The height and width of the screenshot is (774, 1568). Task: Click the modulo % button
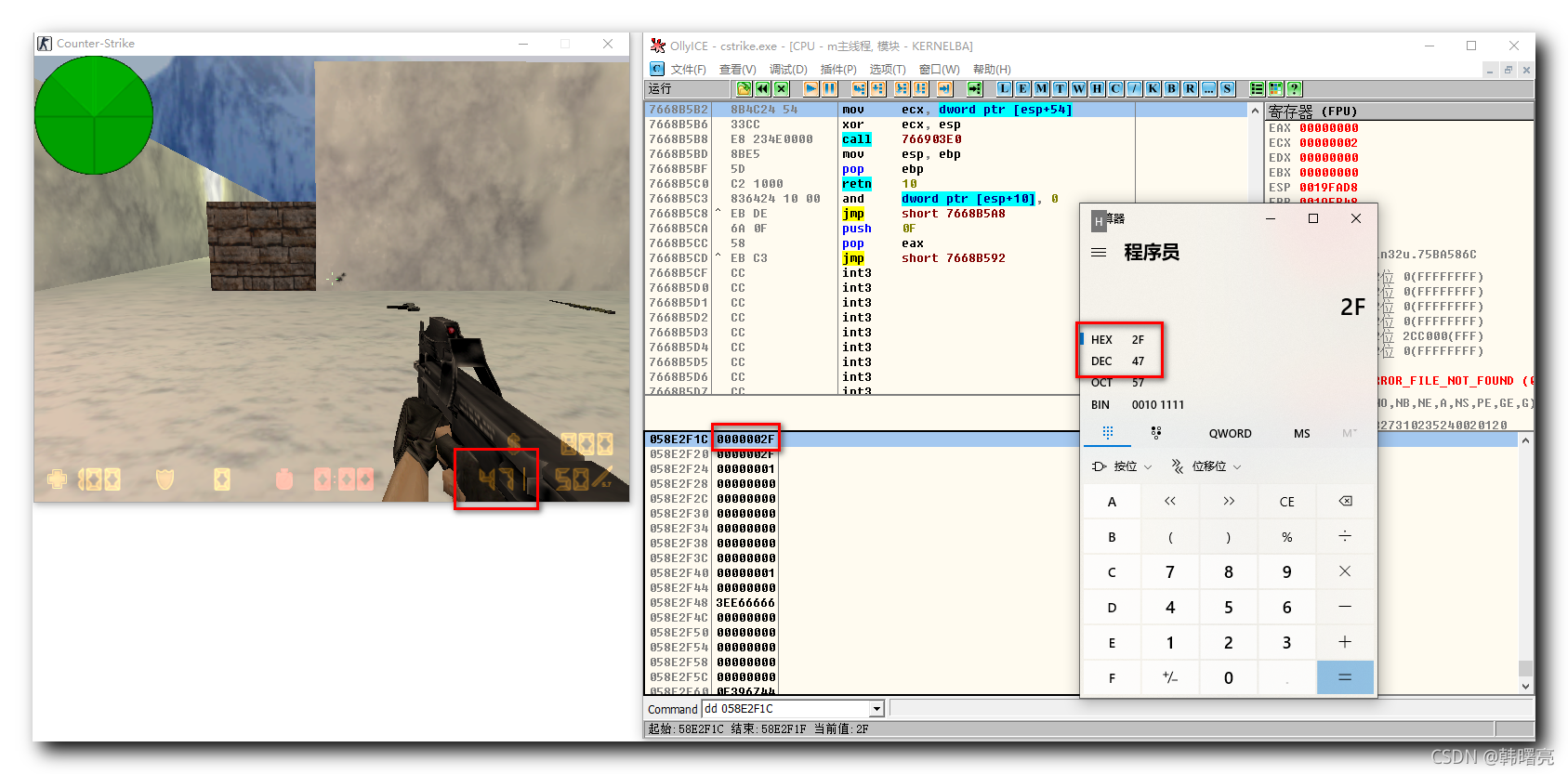click(1286, 537)
